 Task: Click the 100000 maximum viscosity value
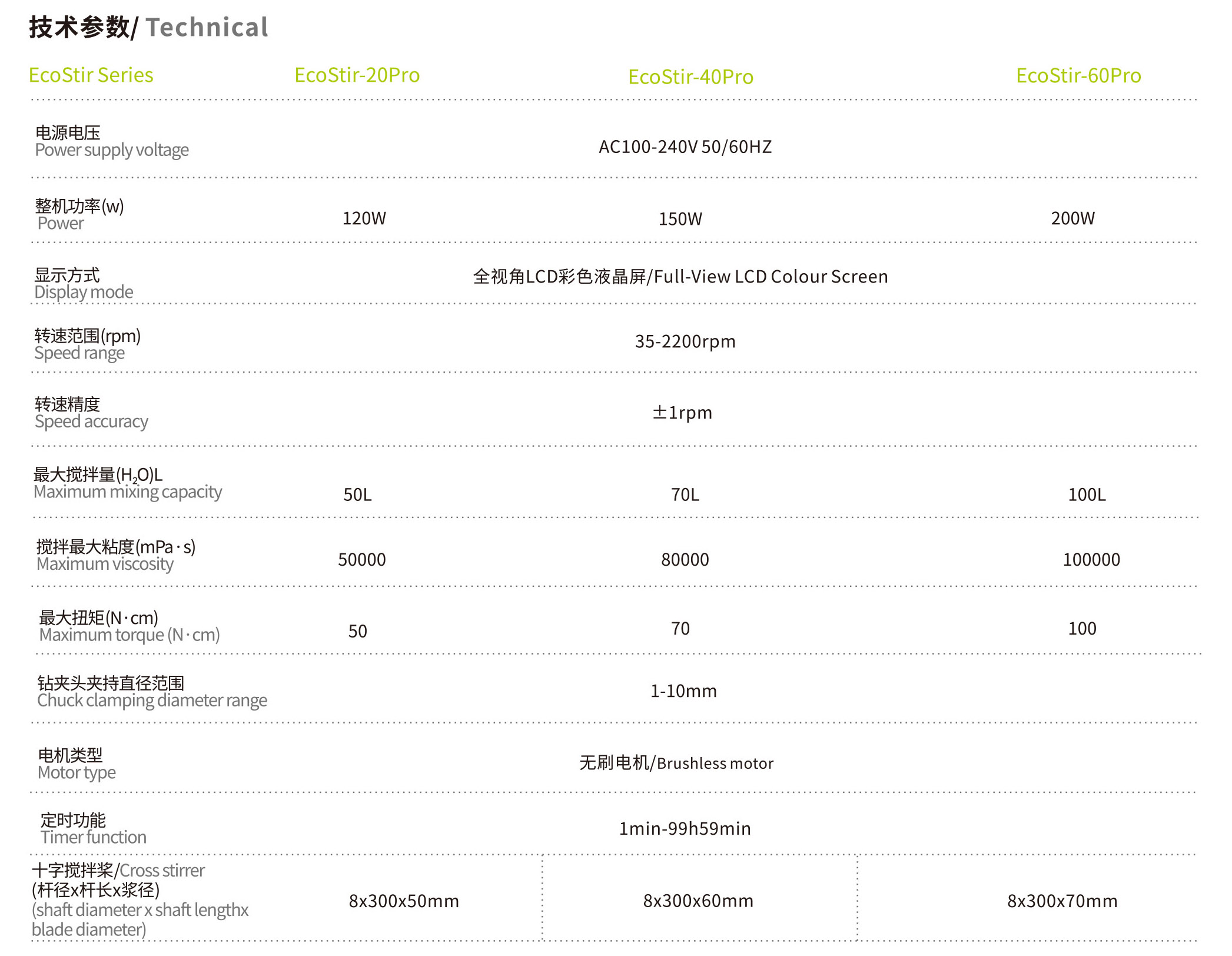click(1091, 559)
